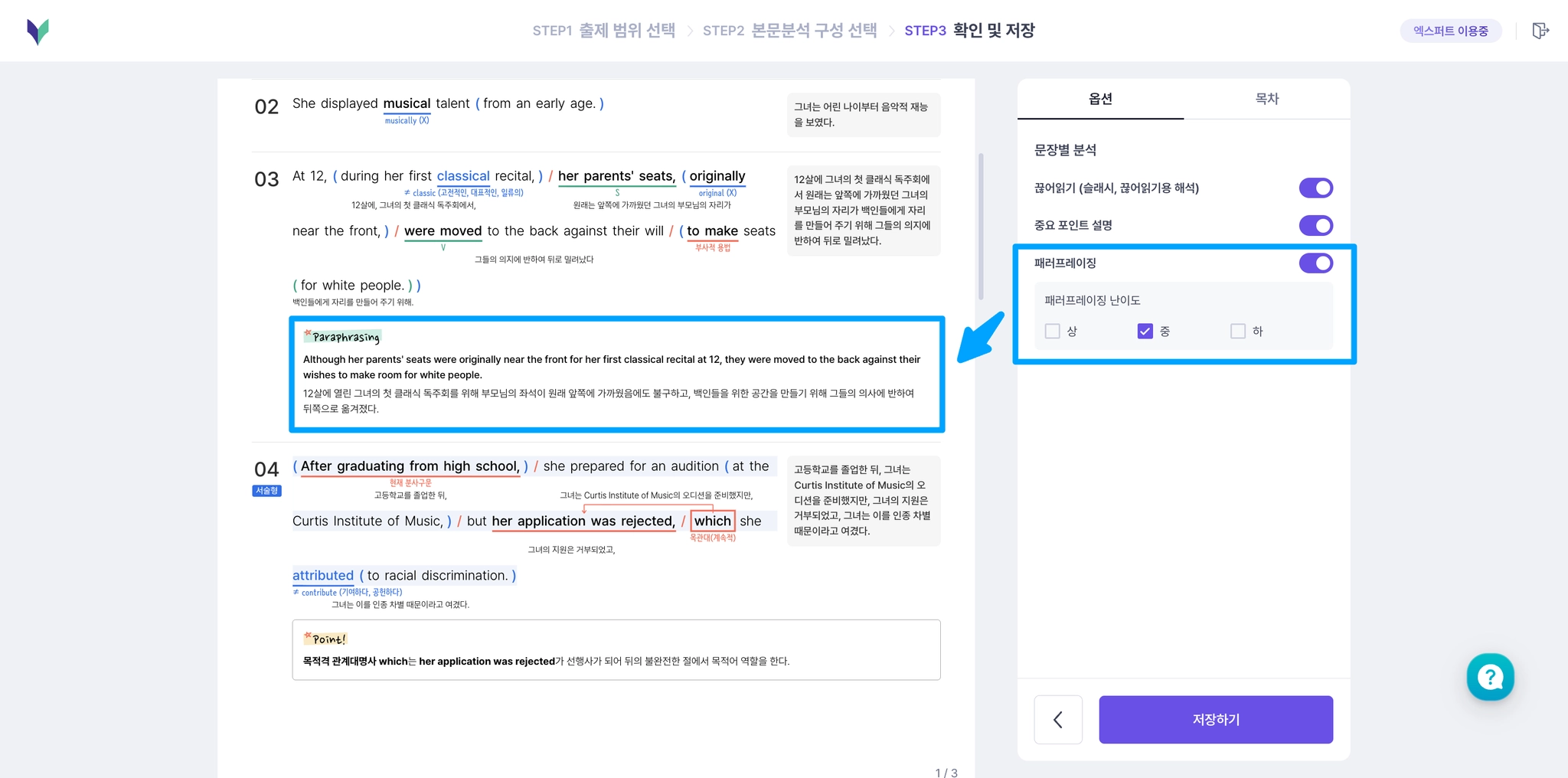
Task: Click the '목관대(계속적)' grammar note
Action: pyautogui.click(x=713, y=538)
